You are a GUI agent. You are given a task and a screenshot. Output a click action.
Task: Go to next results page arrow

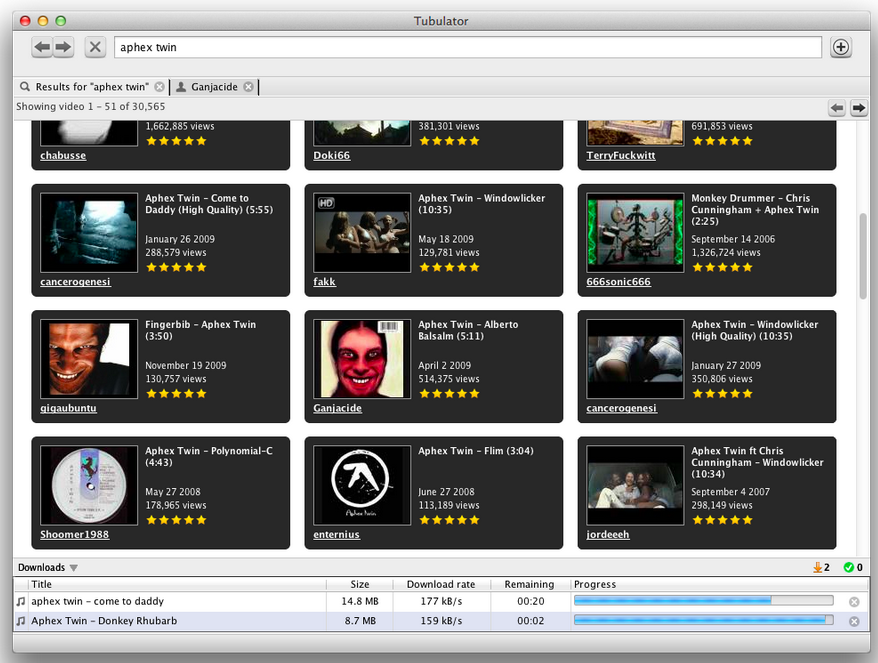858,108
